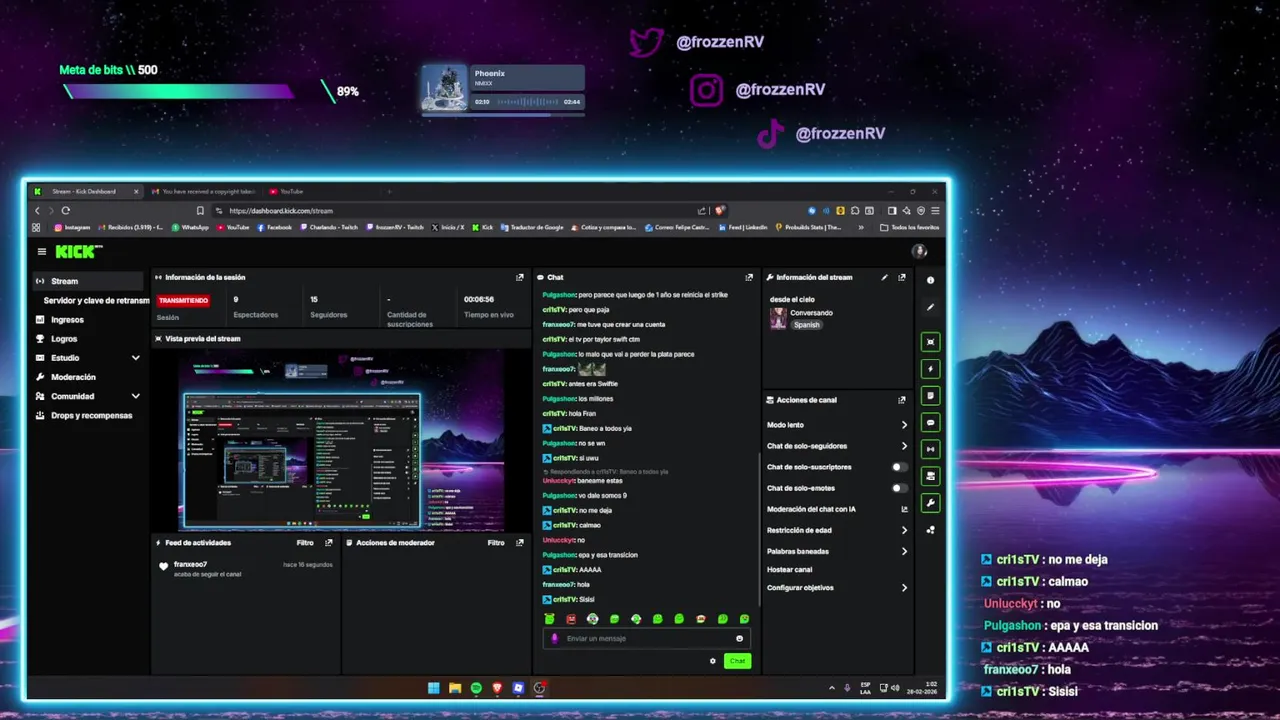Screen dimensions: 1280x720
Task: Open the Kick hamburger menu
Action: 42,252
